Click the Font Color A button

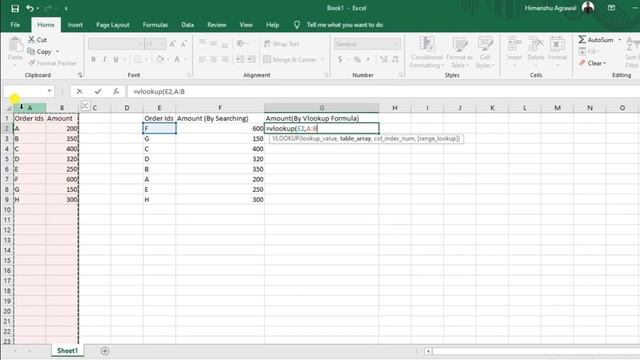pyautogui.click(x=177, y=60)
